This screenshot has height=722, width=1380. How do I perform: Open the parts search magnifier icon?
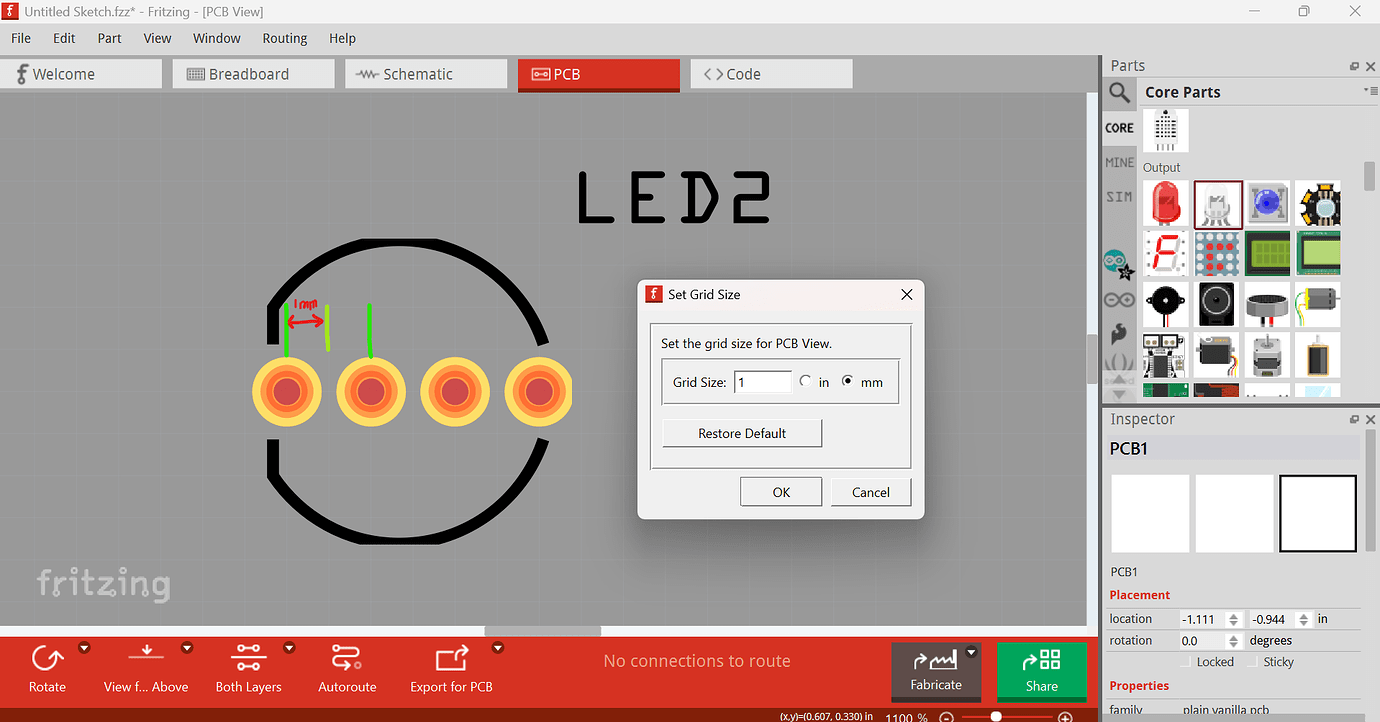pos(1119,93)
